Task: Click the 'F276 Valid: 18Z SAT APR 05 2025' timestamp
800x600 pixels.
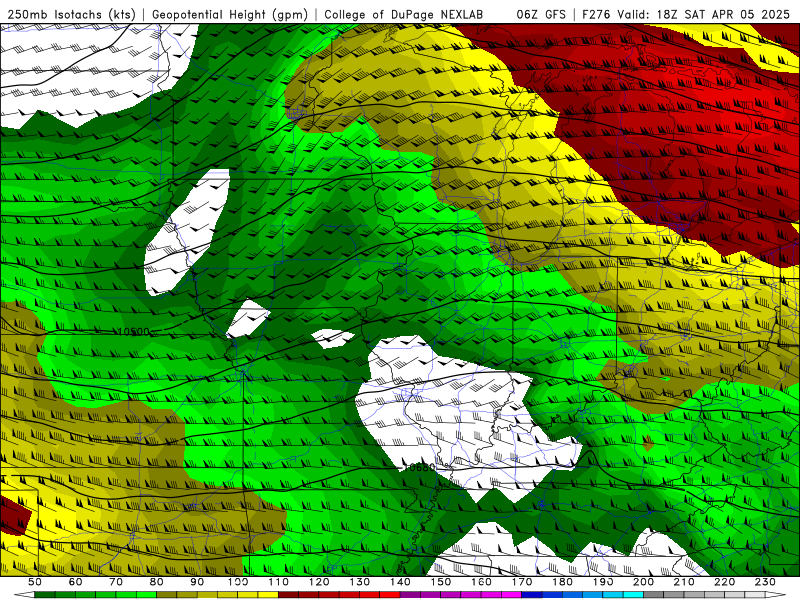Action: coord(685,14)
